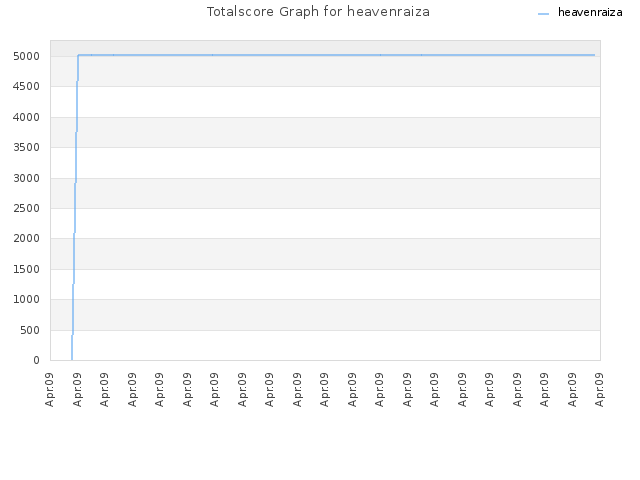The image size is (640, 480).
Task: Click the flat plateau of the score line at 5000
Action: [x=336, y=55]
